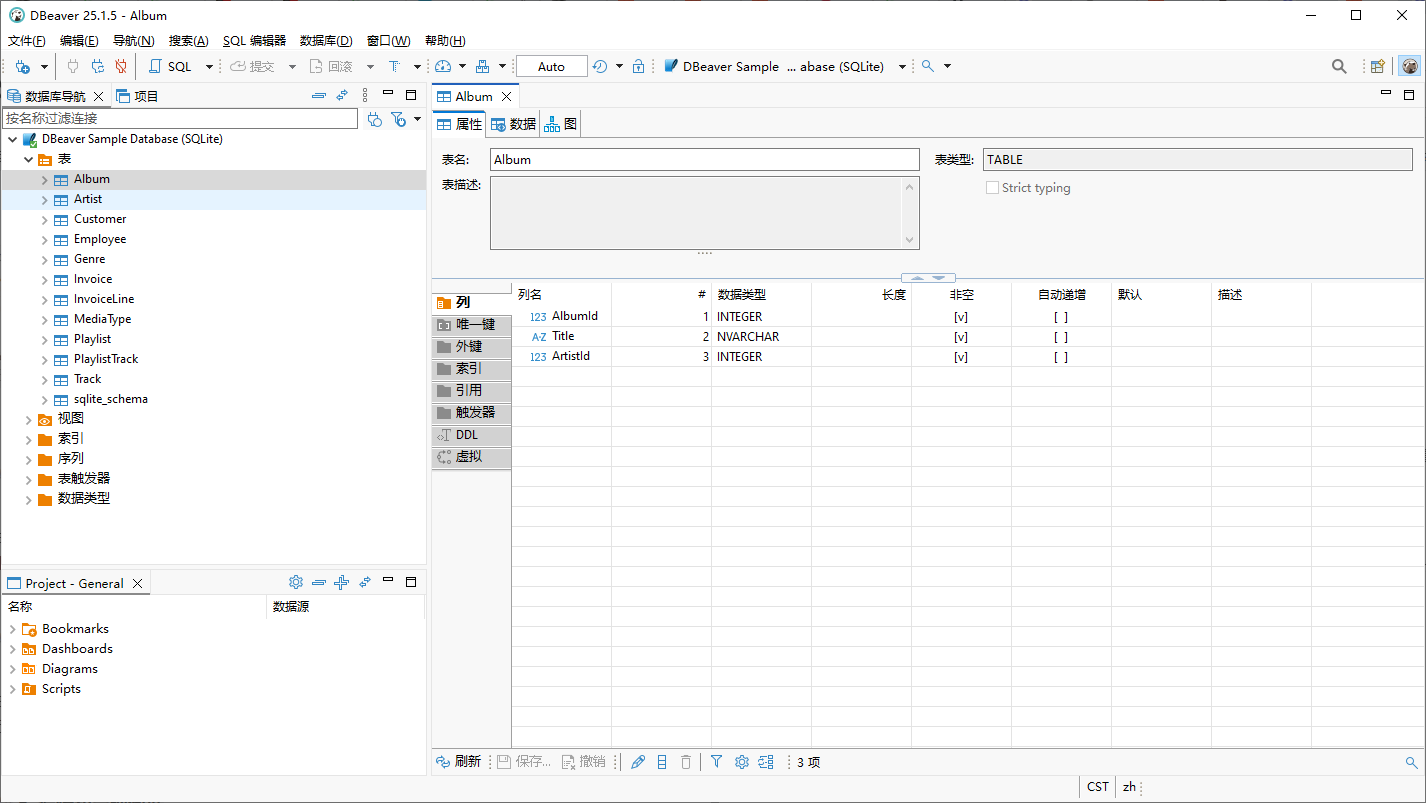Click the open perspective icon

(1378, 67)
